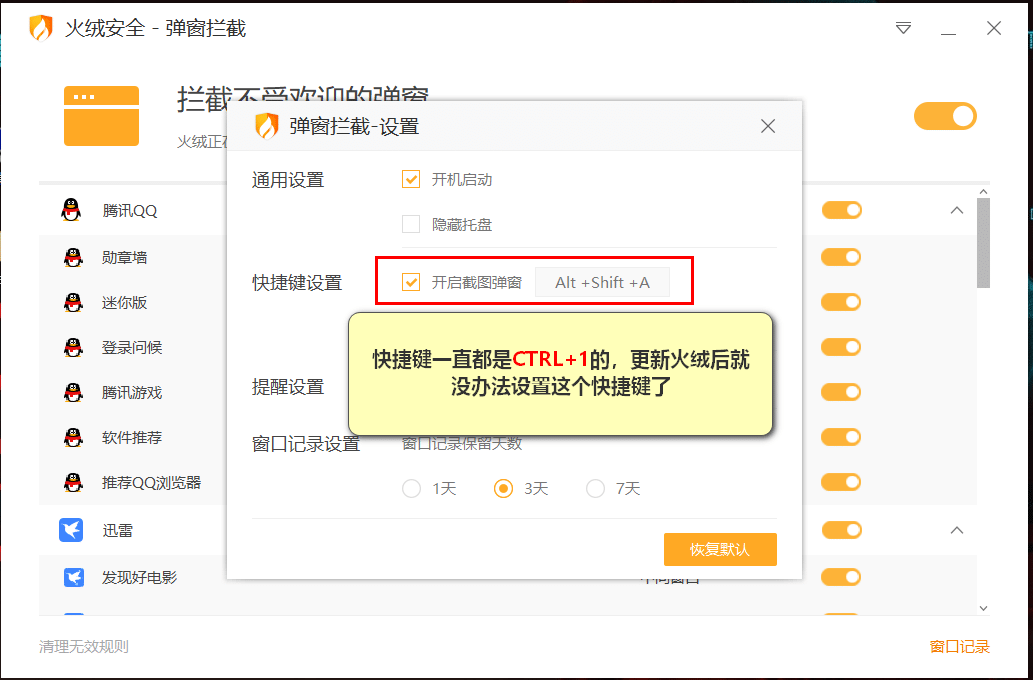
Task: Click the 腾讯QQ penguin icon
Action: (71, 210)
